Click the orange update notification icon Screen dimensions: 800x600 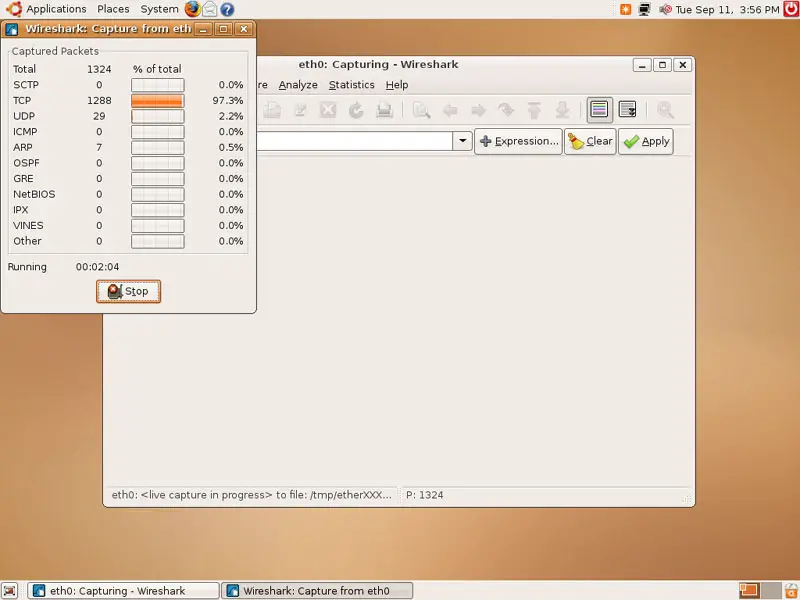point(626,9)
